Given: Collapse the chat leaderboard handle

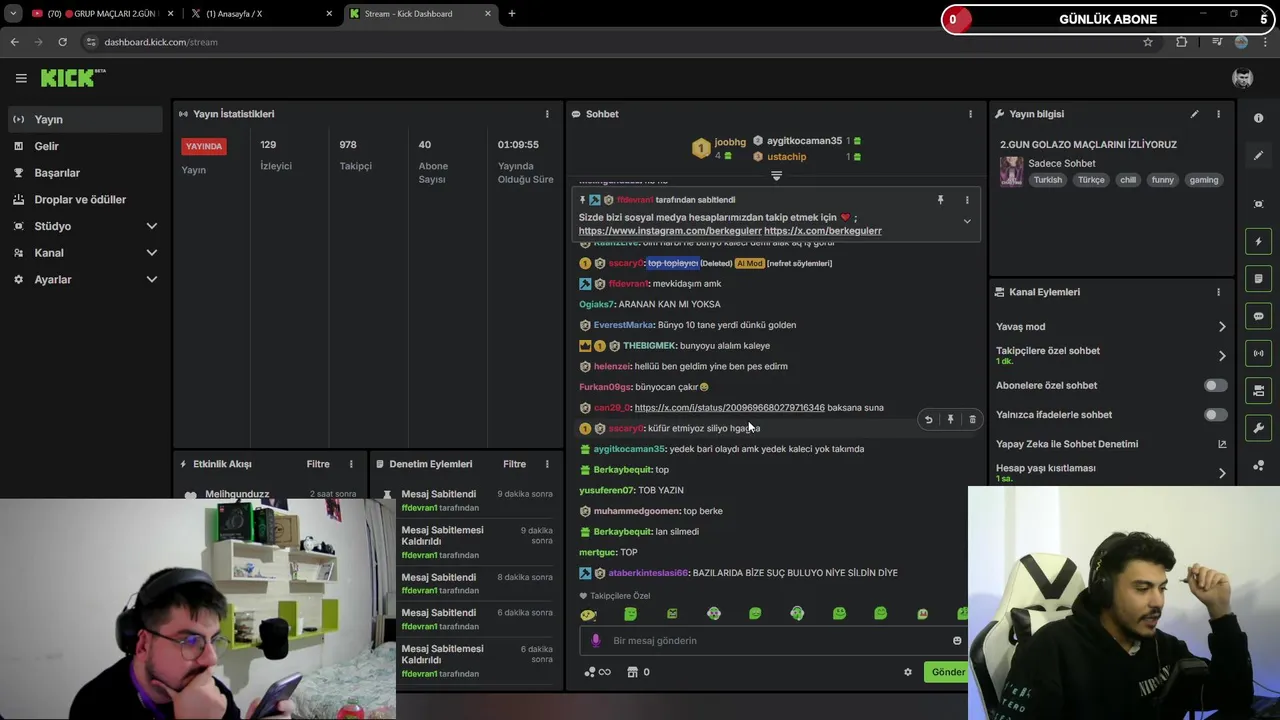Looking at the screenshot, I should [x=776, y=176].
